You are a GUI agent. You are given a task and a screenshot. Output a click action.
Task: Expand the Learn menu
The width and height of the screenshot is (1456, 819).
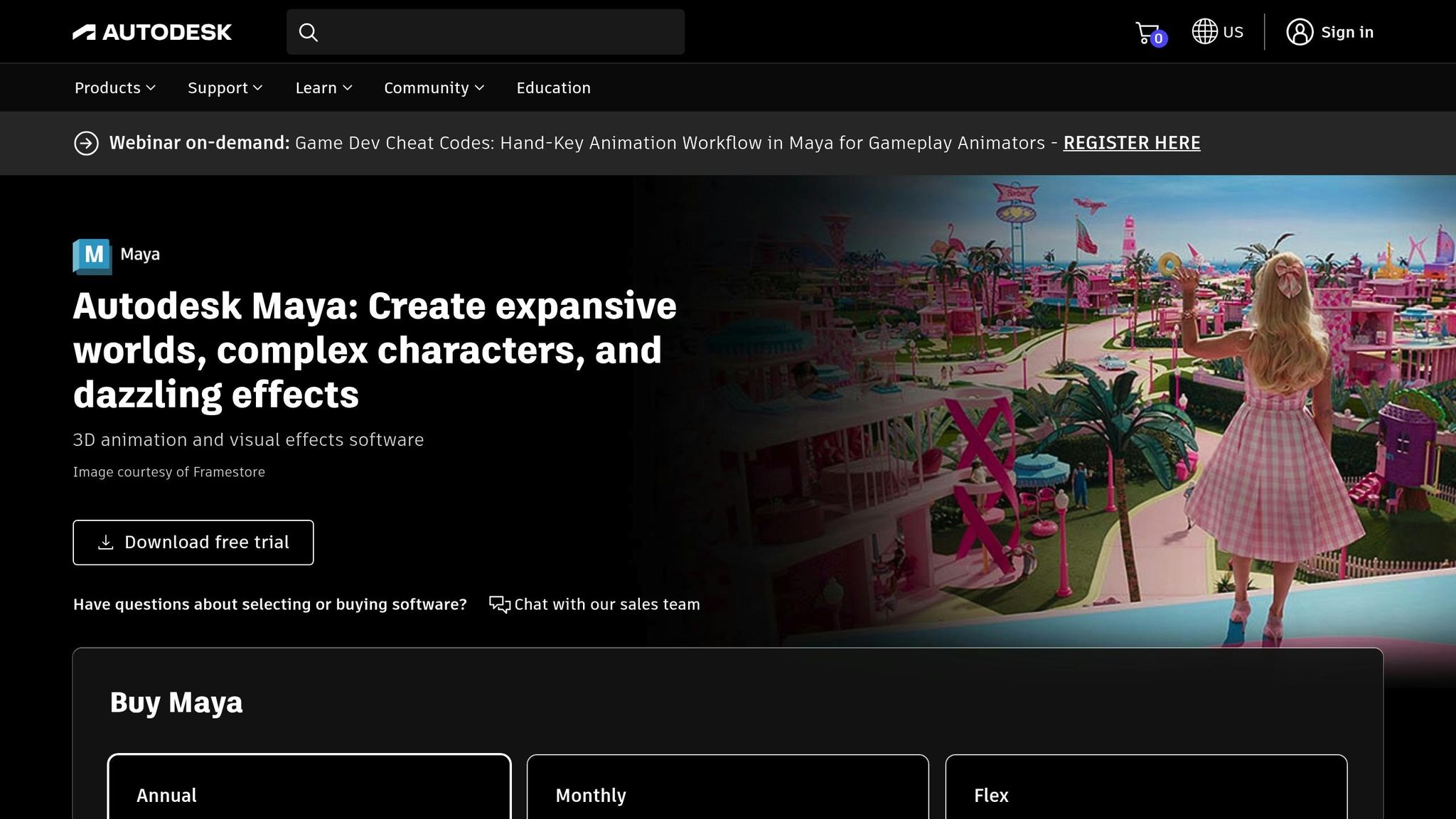point(324,87)
